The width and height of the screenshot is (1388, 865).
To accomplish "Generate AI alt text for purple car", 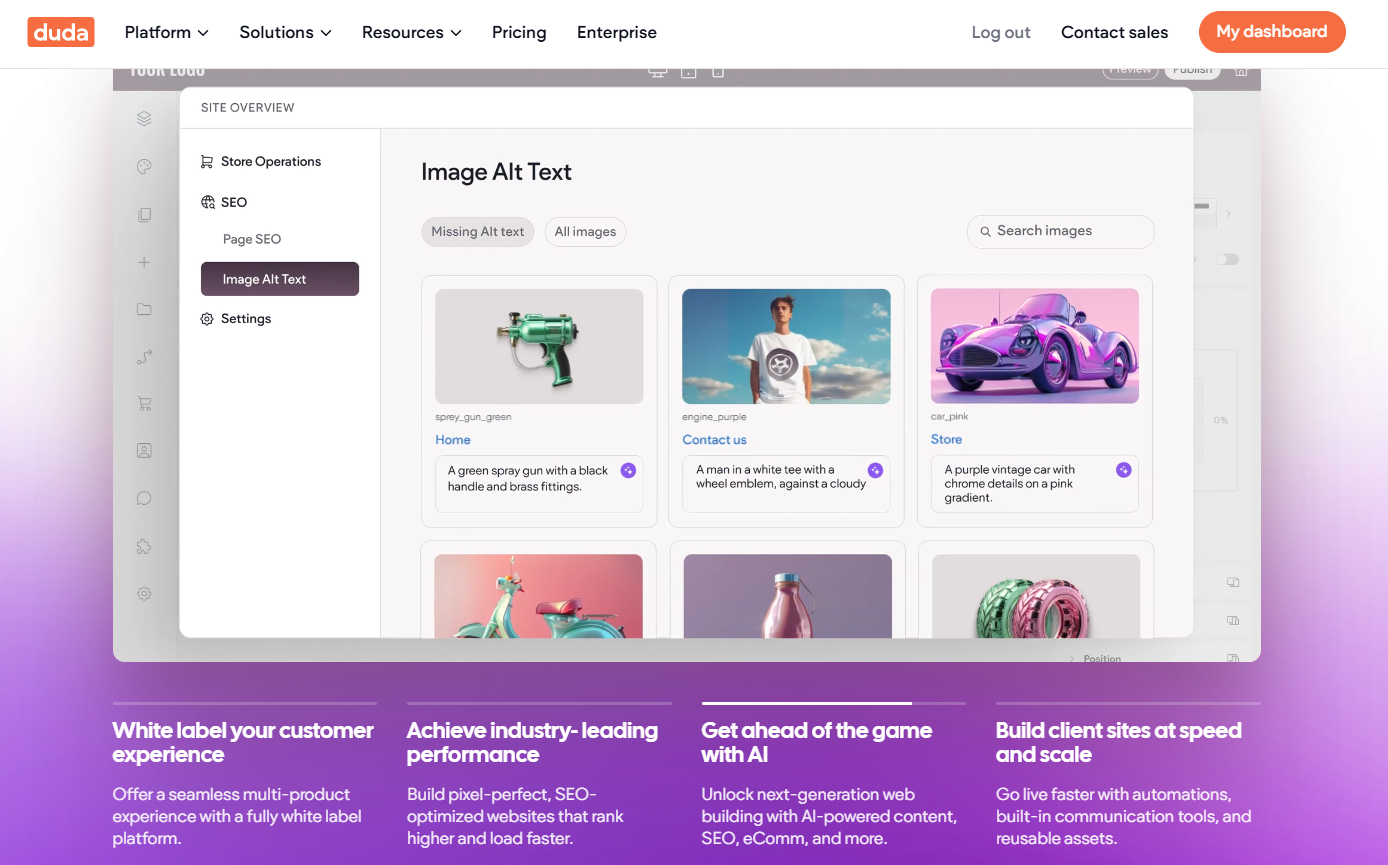I will tap(1123, 470).
